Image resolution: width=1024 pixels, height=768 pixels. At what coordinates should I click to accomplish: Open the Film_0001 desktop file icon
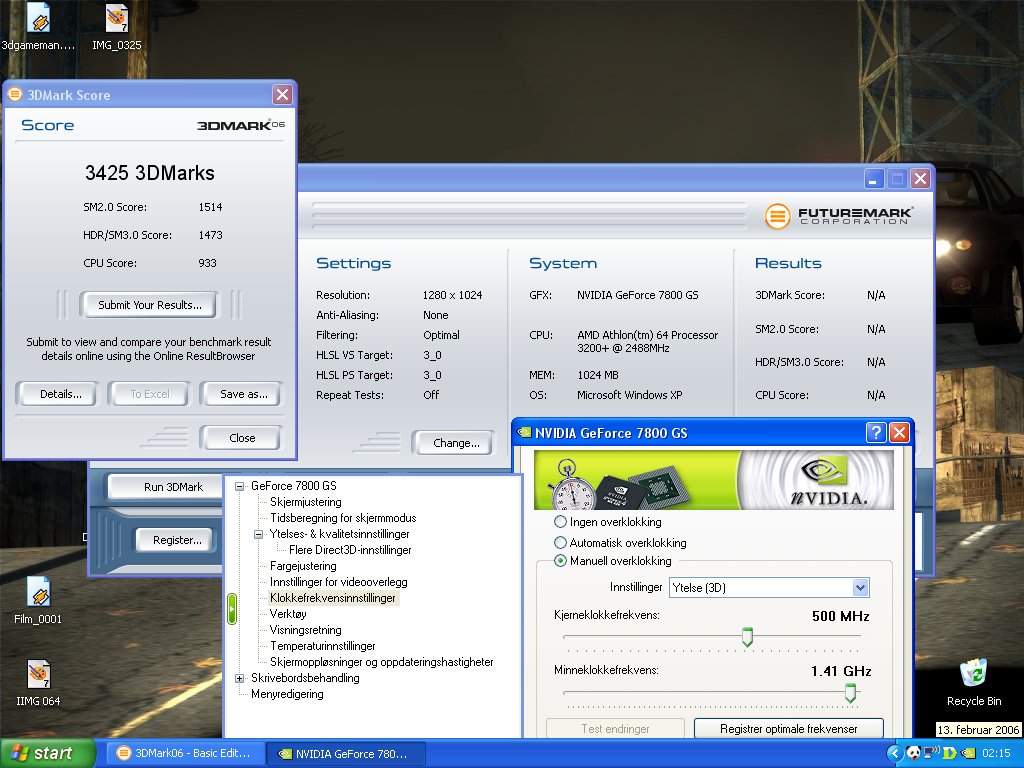(x=38, y=592)
